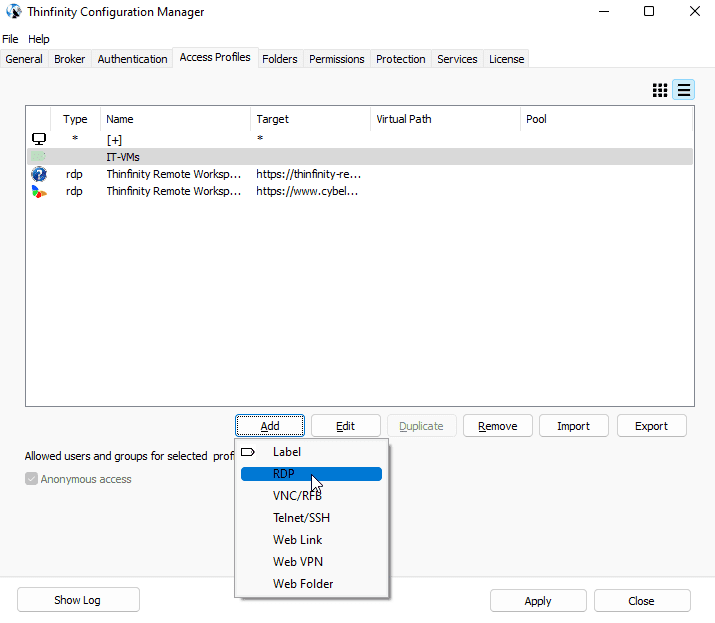Switch to the list view
The image size is (715, 623).
[684, 90]
